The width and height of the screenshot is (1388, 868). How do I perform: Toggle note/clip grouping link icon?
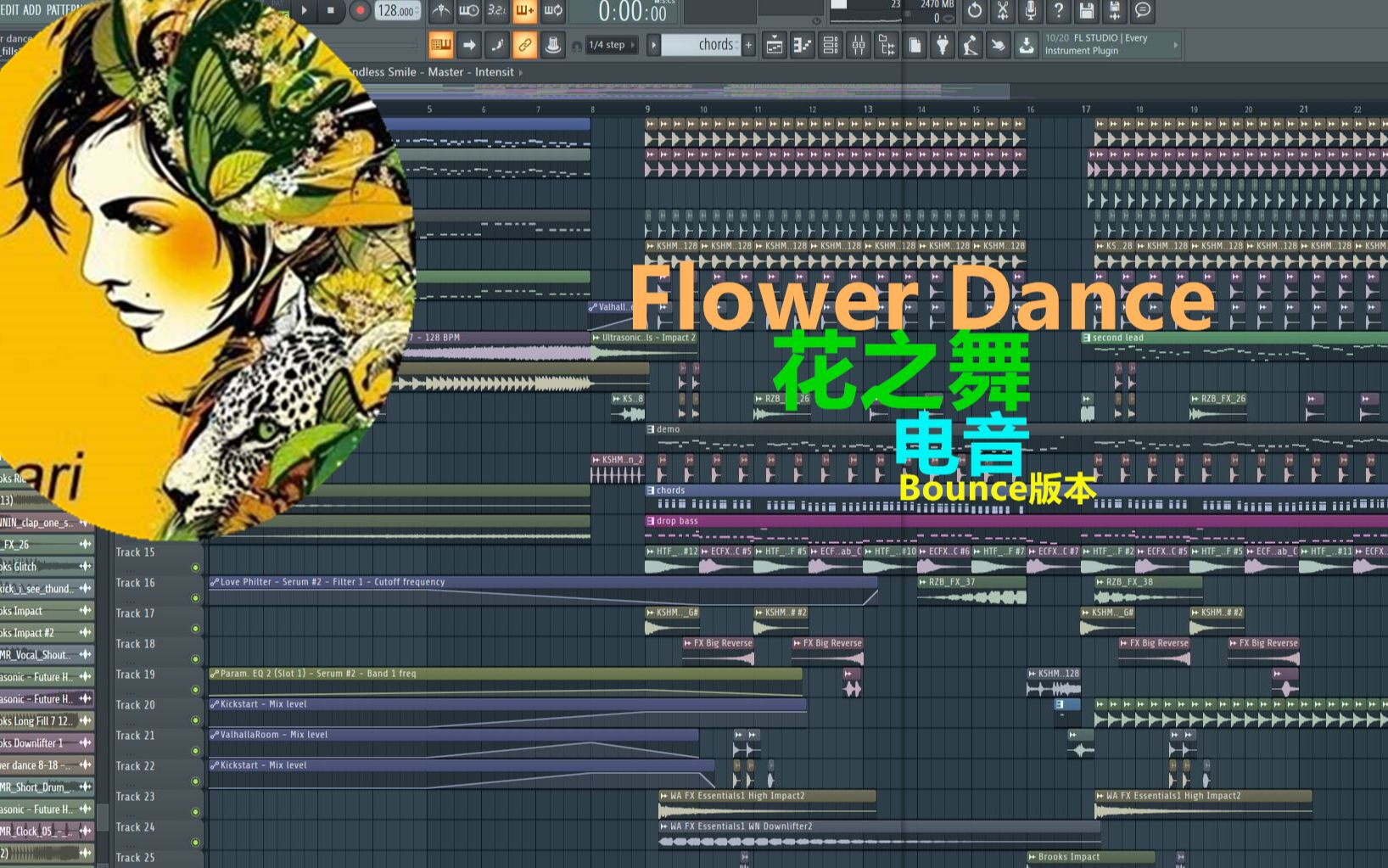(525, 45)
